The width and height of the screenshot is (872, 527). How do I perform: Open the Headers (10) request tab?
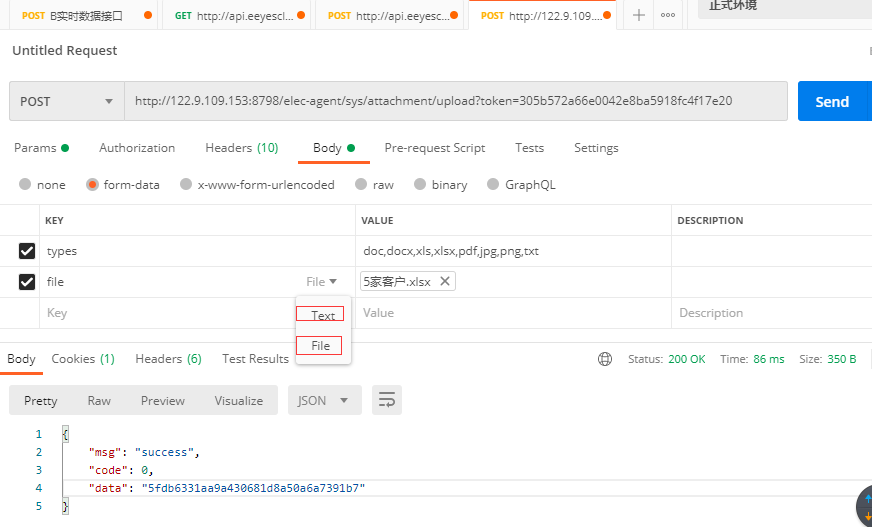coord(241,148)
